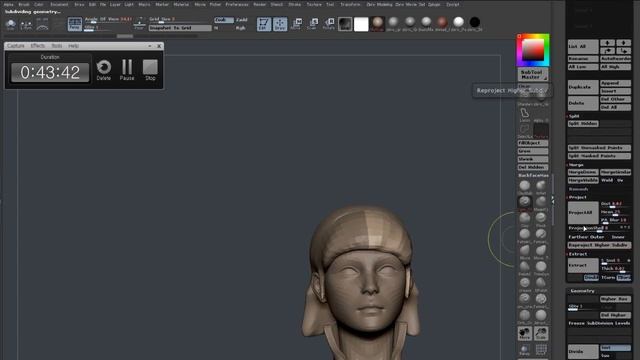Image resolution: width=640 pixels, height=360 pixels.
Task: Click the ProjectAll button
Action: pyautogui.click(x=583, y=212)
